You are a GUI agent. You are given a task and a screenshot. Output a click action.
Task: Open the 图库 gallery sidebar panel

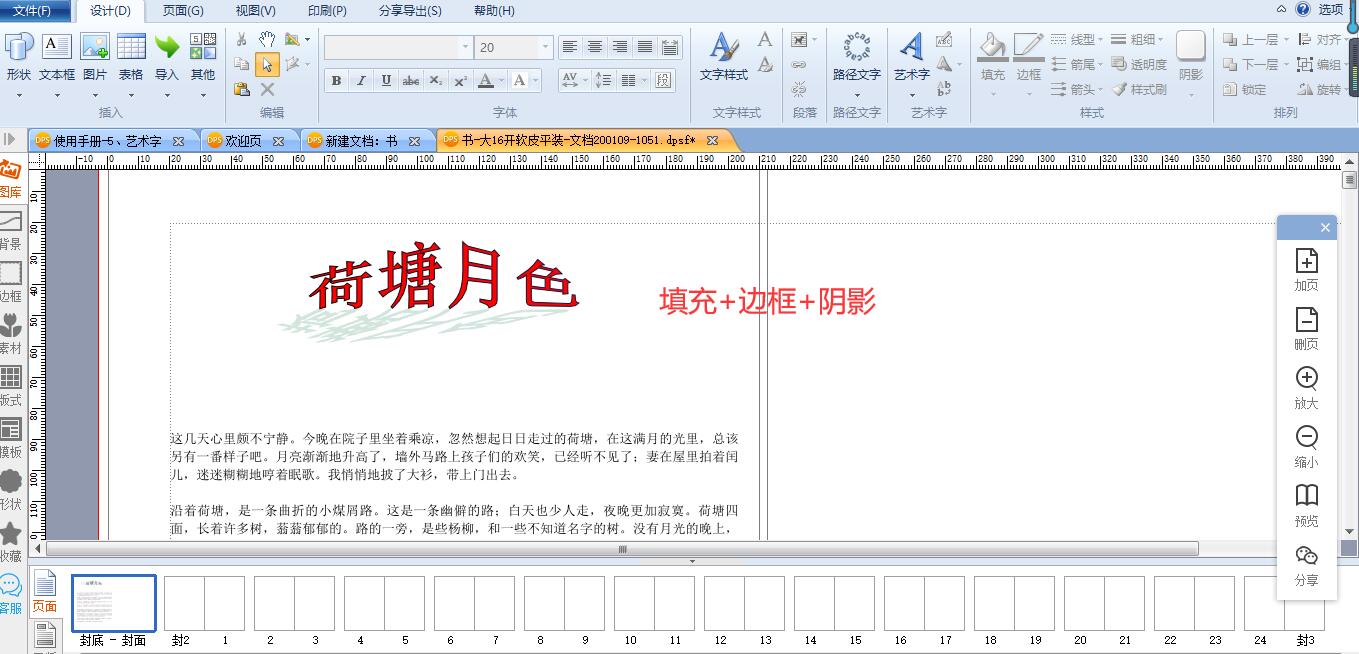click(x=10, y=179)
